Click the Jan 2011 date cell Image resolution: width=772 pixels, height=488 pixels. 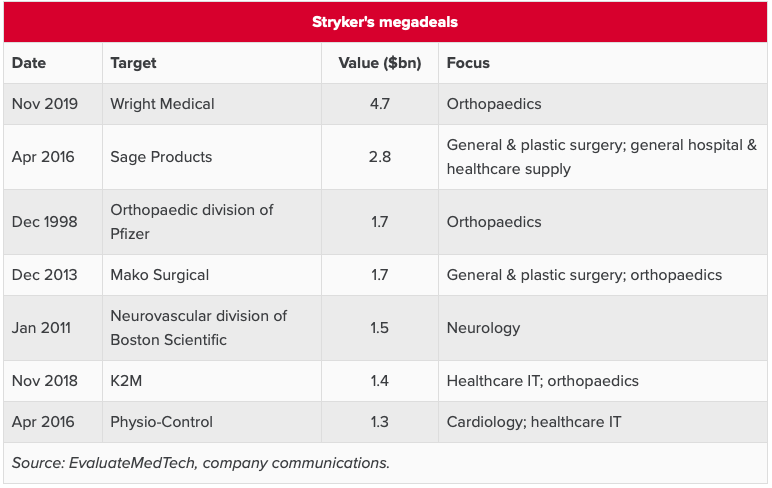[x=43, y=328]
